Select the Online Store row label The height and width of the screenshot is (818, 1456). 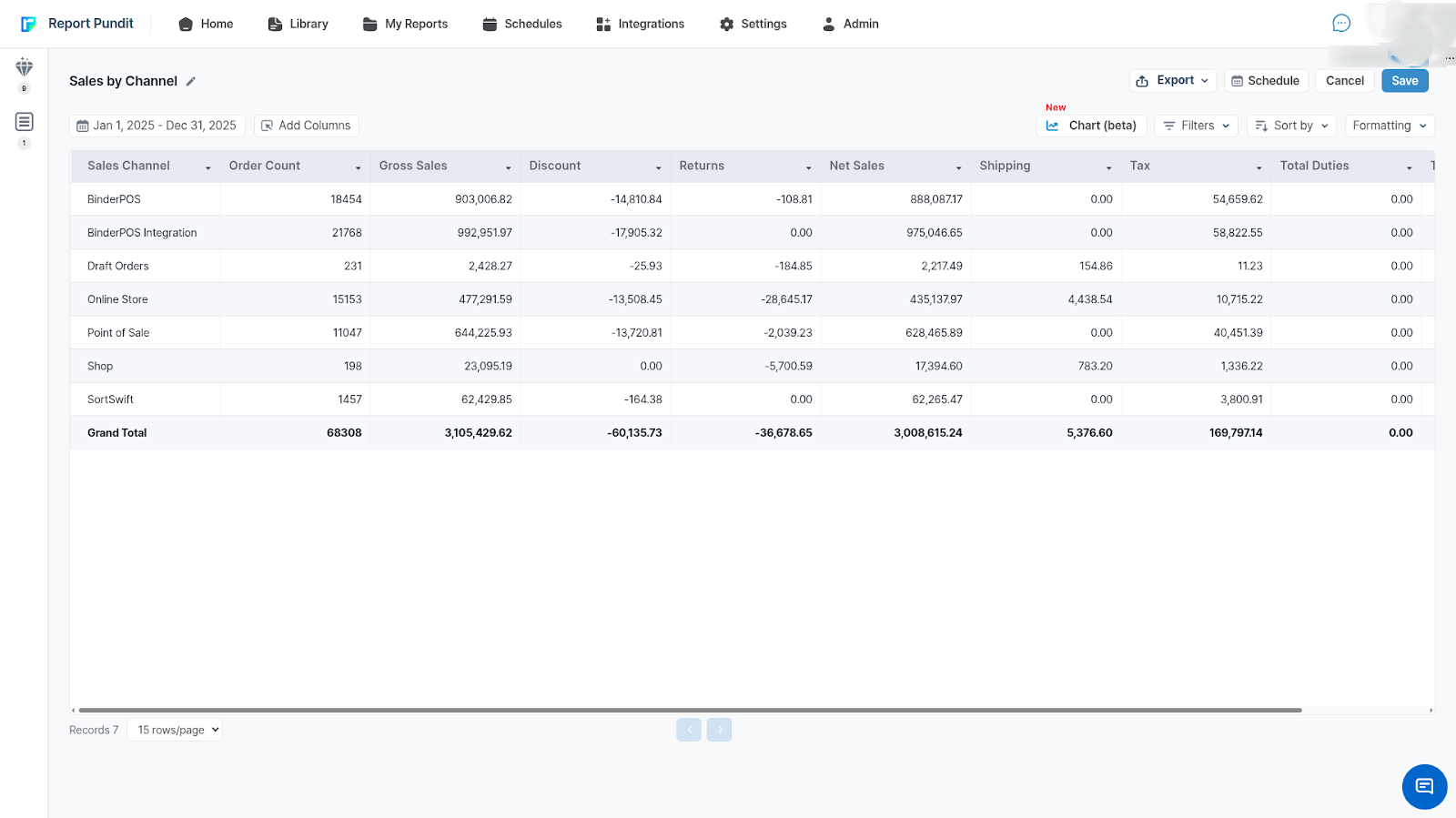pyautogui.click(x=117, y=299)
